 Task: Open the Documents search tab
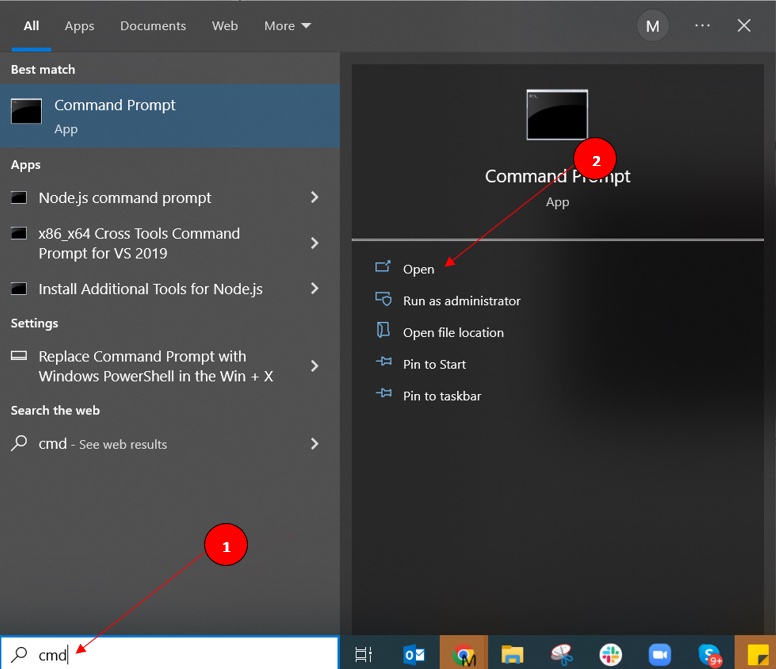pos(153,26)
